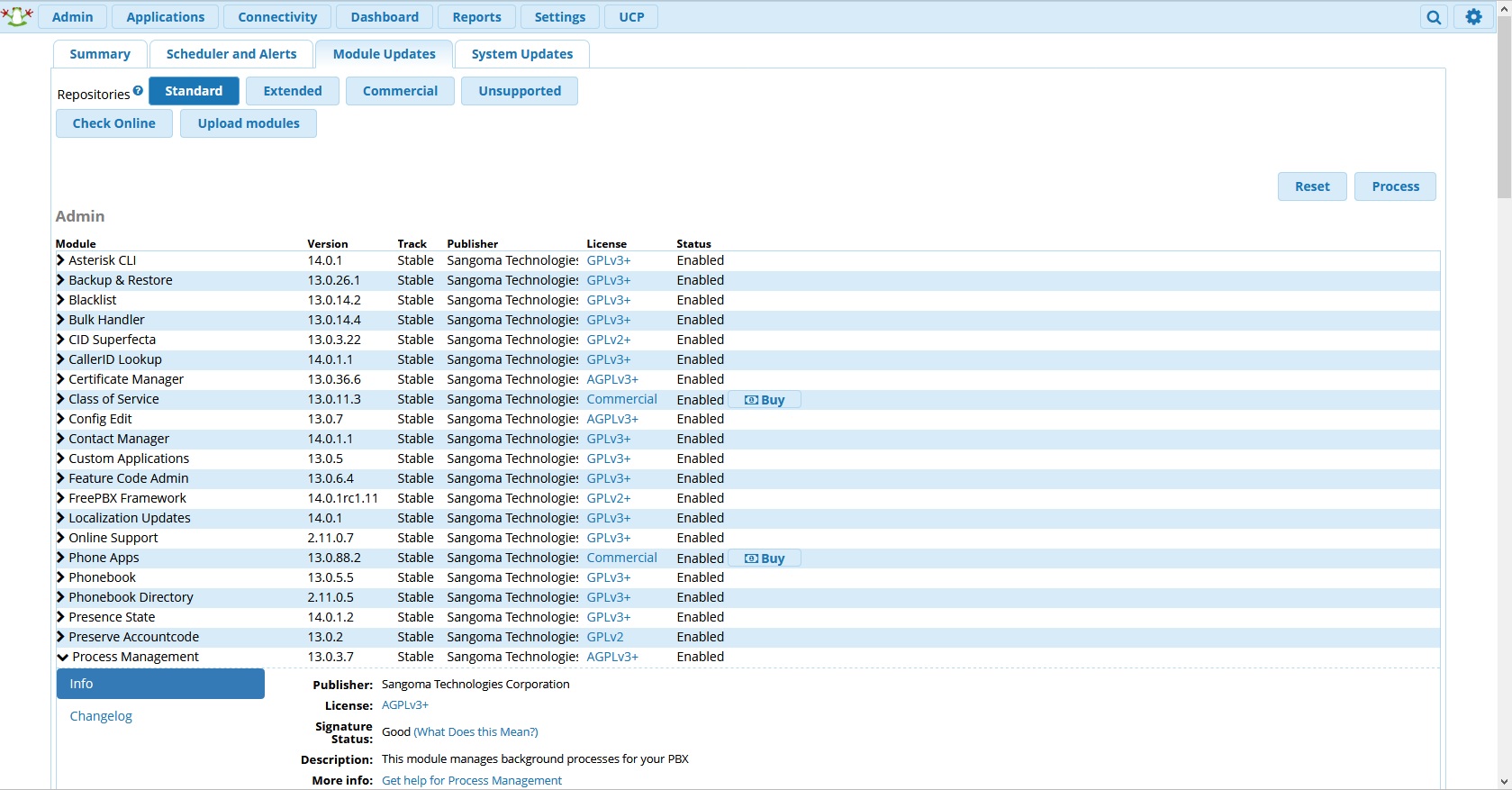Click the scrollbar up arrow
This screenshot has width=1512, height=790.
click(1504, 7)
